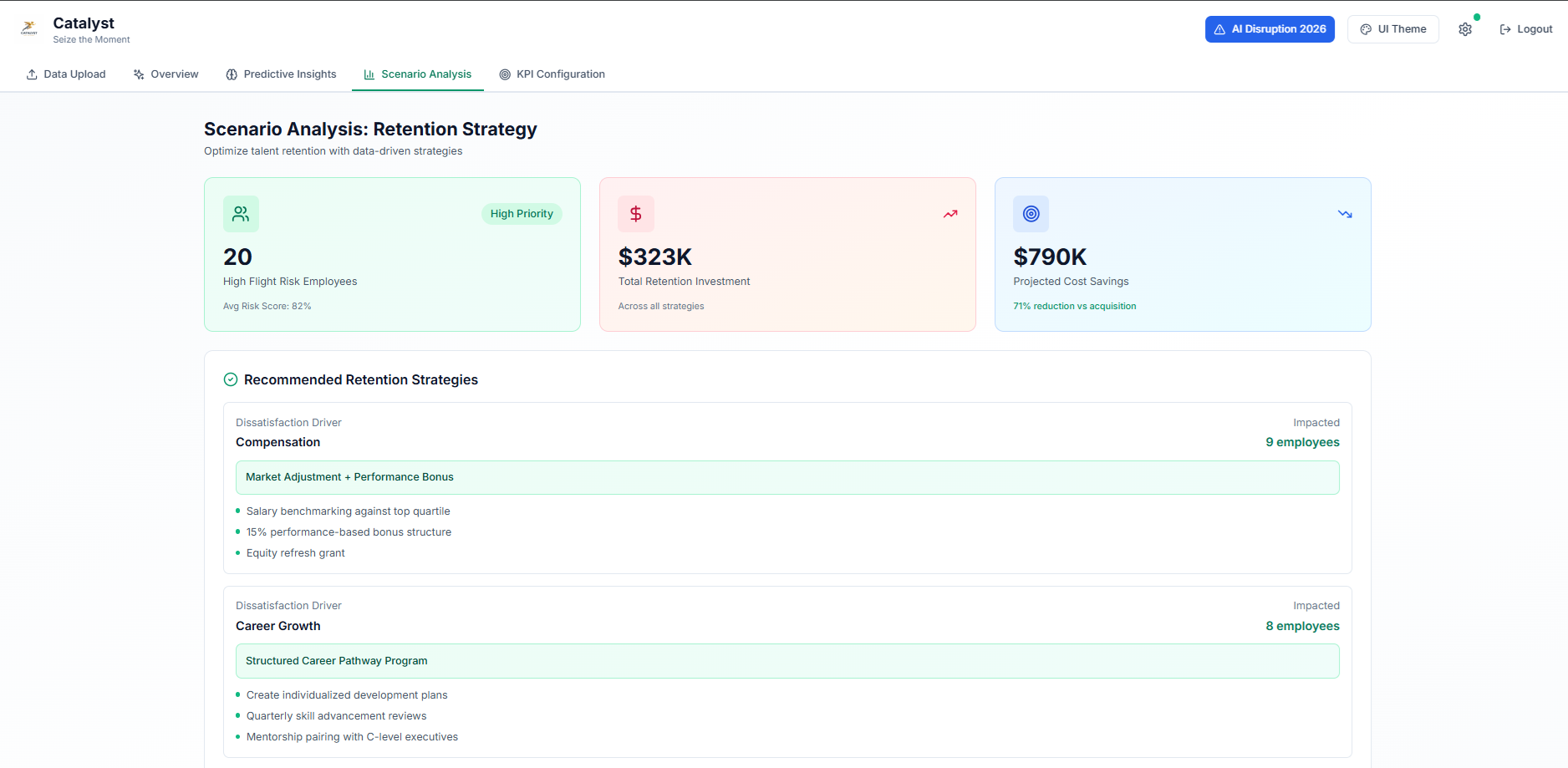The image size is (1568, 768).
Task: Select the Scenario Analysis tab
Action: (418, 74)
